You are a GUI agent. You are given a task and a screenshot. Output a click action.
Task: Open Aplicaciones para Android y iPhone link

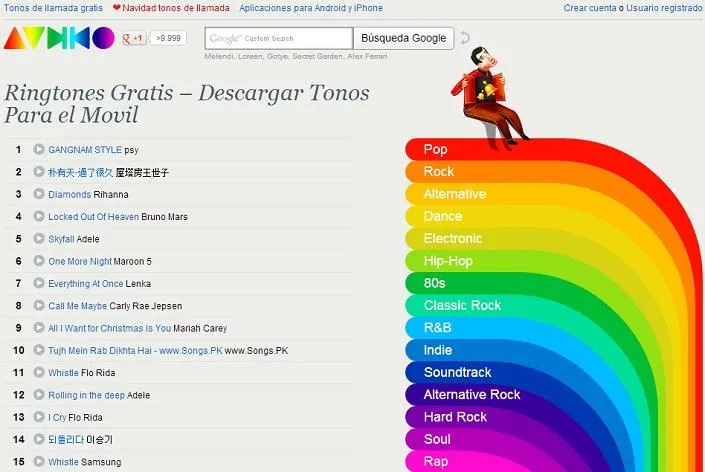click(x=311, y=8)
